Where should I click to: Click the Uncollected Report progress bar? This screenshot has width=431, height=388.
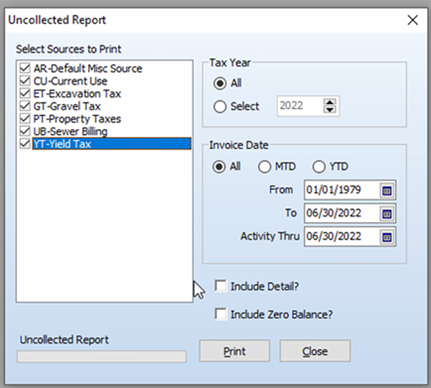[x=102, y=356]
